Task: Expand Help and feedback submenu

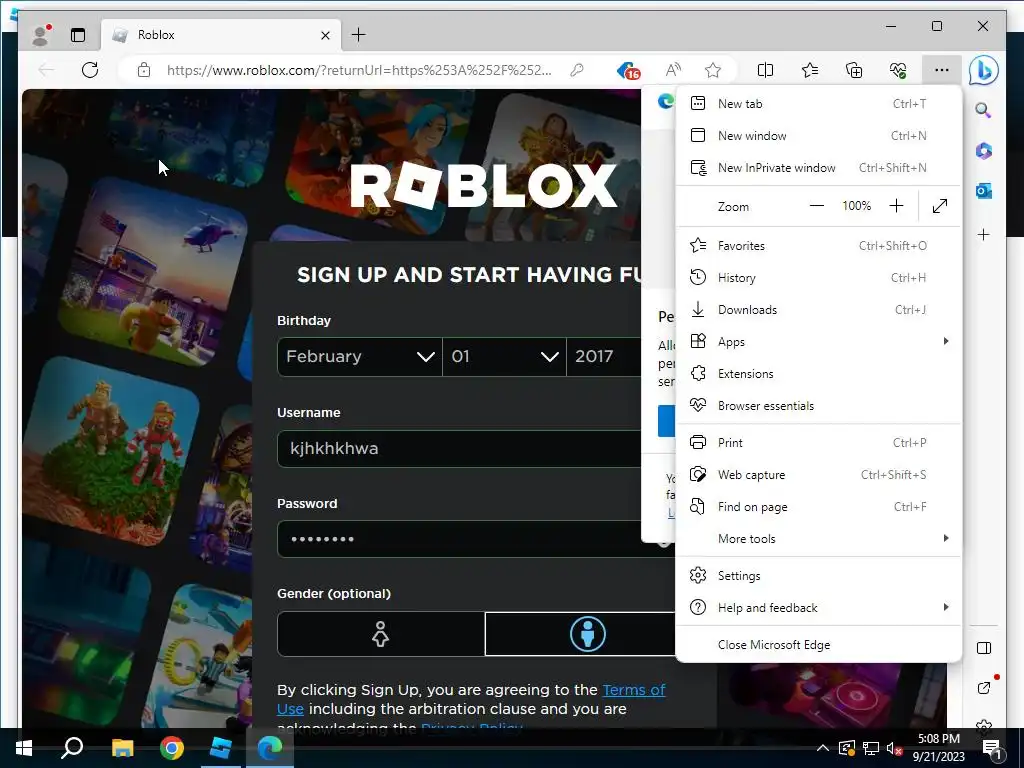Action: pyautogui.click(x=818, y=607)
